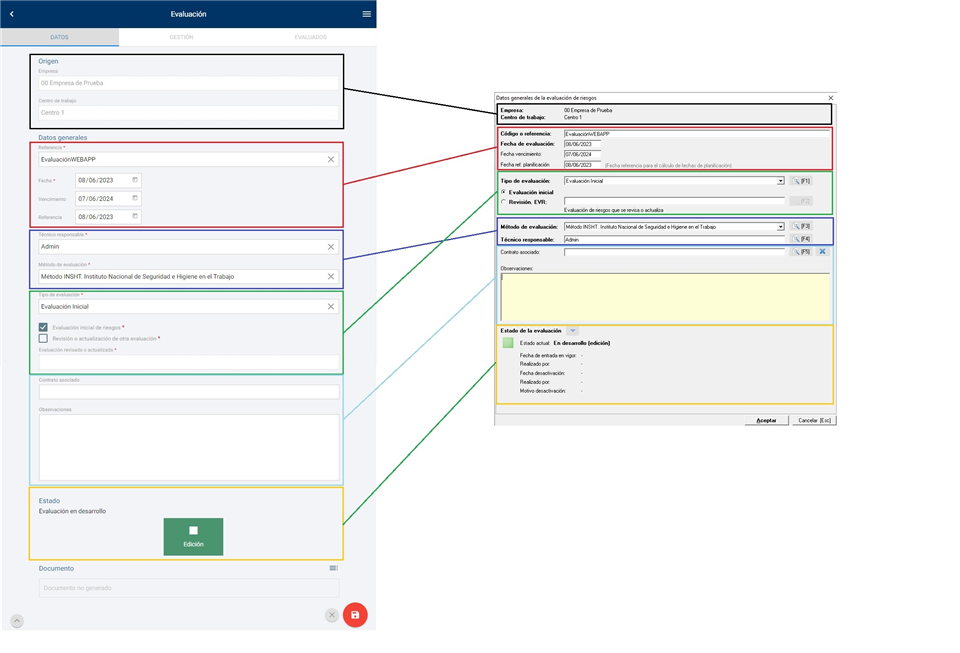Expand the Método de evaluación dropdown in the dialog
Screen dimensions: 960x653
[x=780, y=227]
